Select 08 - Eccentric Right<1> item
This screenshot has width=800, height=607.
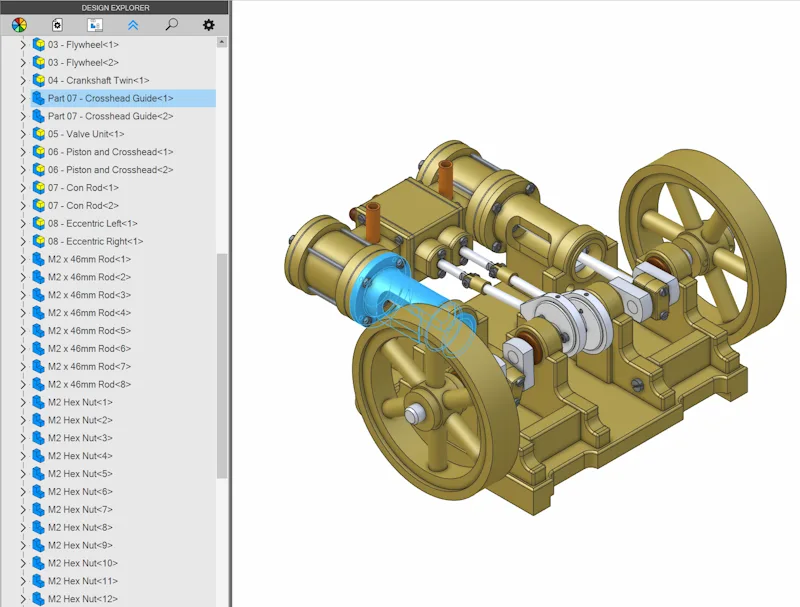tap(95, 241)
